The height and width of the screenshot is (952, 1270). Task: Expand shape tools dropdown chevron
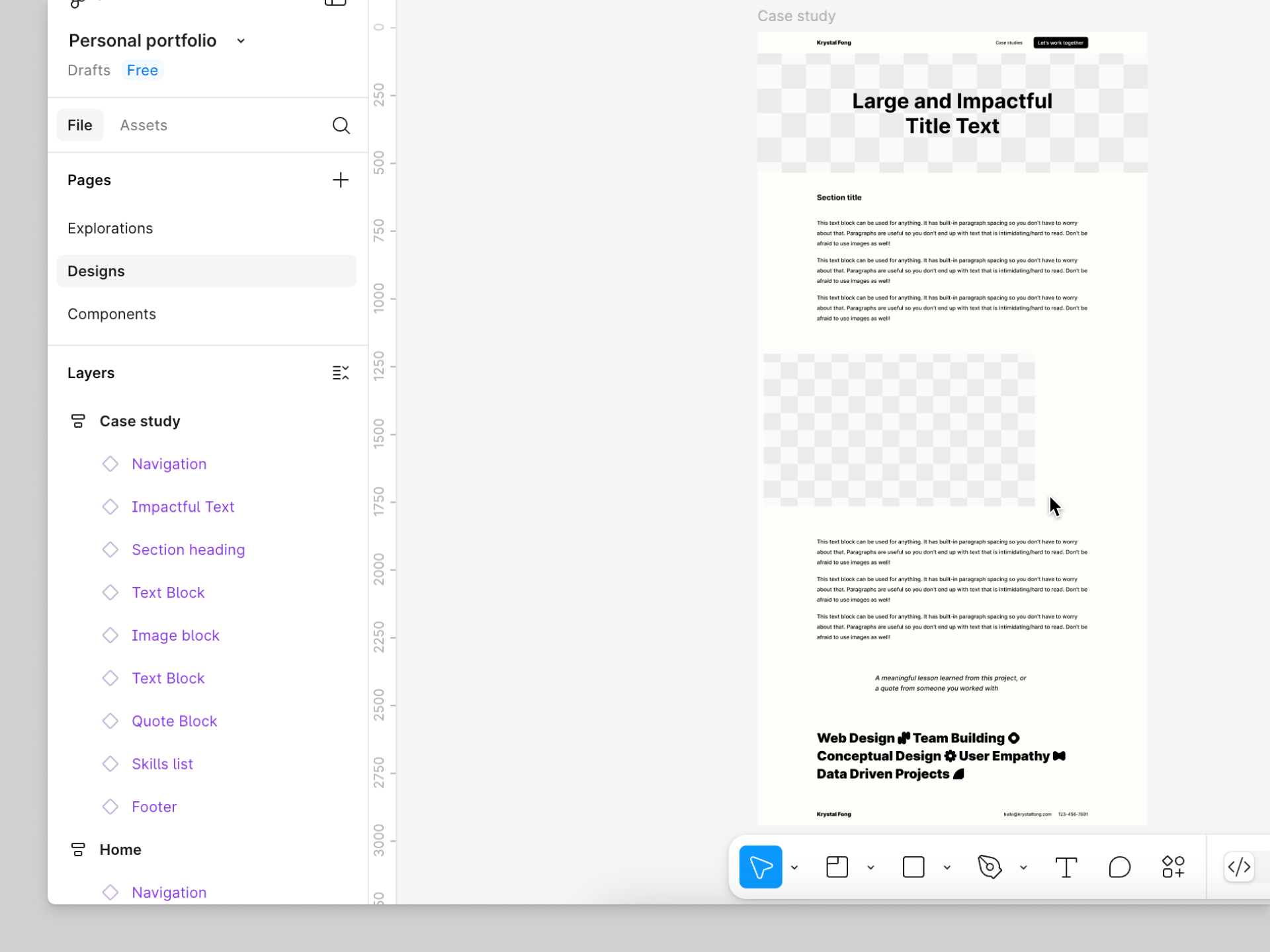click(x=947, y=867)
